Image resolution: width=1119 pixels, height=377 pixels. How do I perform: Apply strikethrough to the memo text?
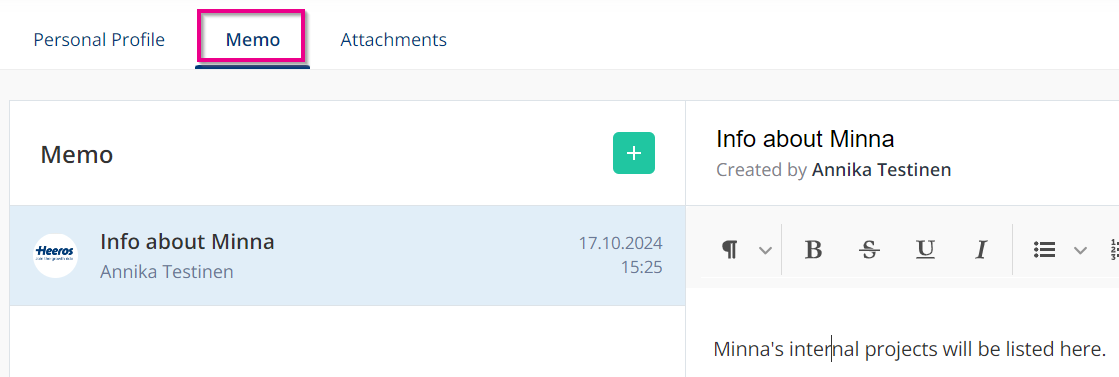click(x=869, y=249)
